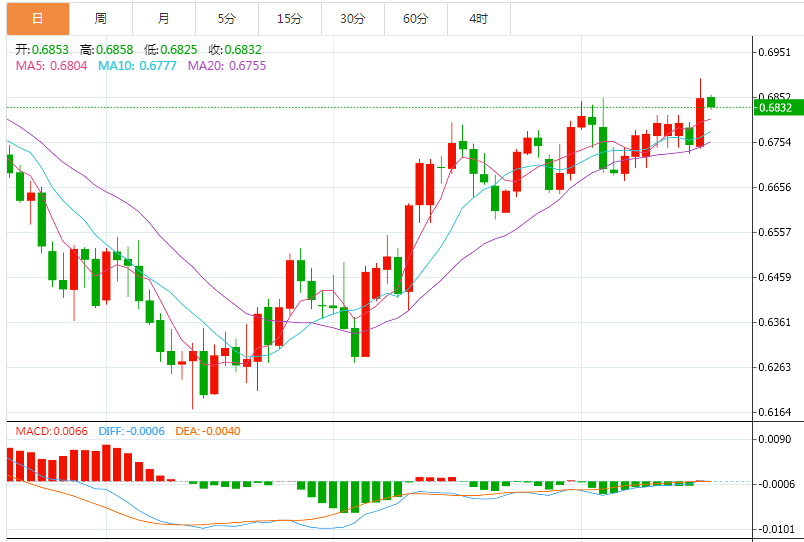This screenshot has height=542, width=804.
Task: Click the 0.6951 price axis label
Action: (x=774, y=52)
